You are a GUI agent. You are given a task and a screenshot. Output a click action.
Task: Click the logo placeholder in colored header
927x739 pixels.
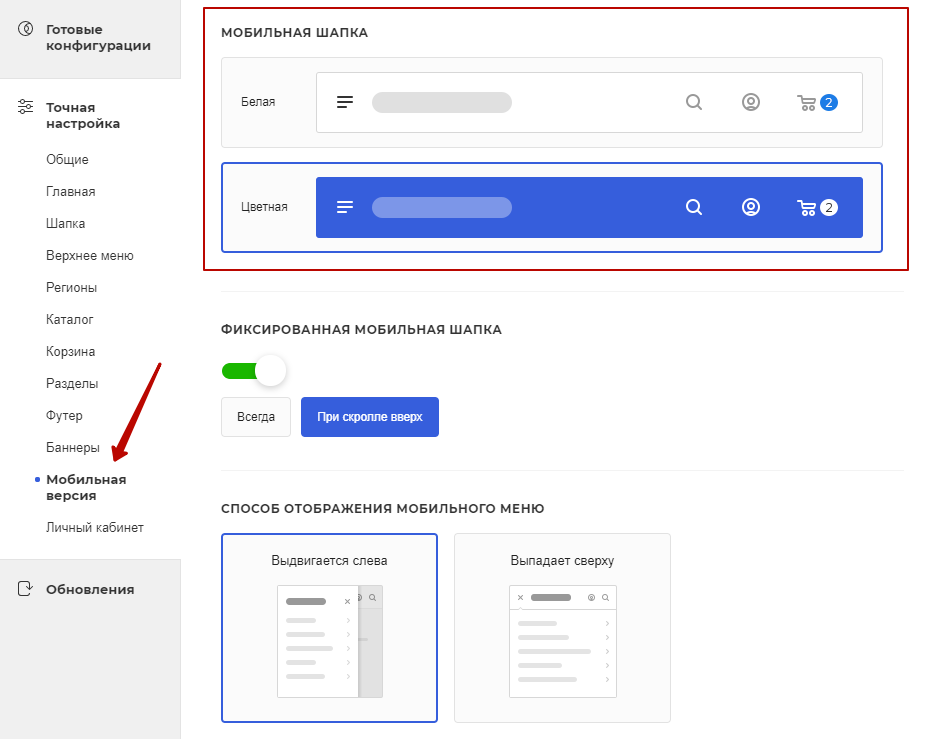click(x=442, y=208)
